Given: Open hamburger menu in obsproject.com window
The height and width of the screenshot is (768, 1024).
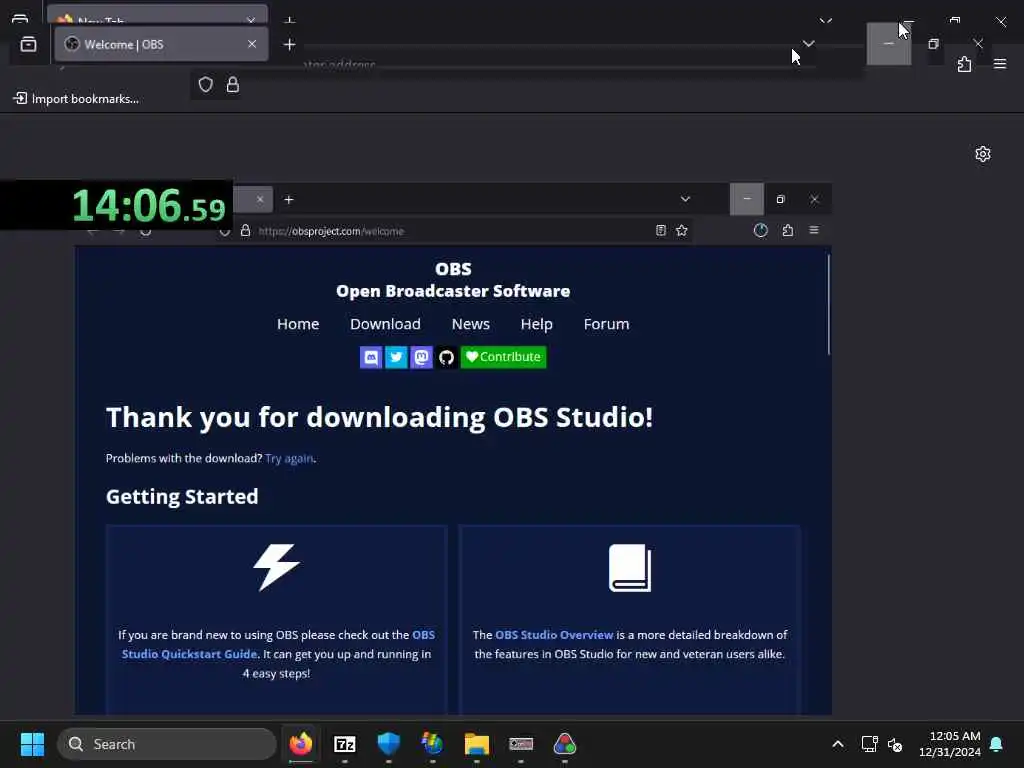Looking at the screenshot, I should point(814,230).
